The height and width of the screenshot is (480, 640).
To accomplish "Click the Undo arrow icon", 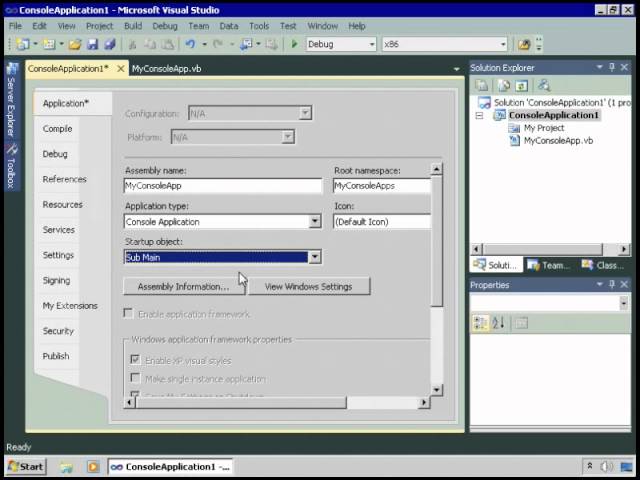I will pyautogui.click(x=190, y=44).
